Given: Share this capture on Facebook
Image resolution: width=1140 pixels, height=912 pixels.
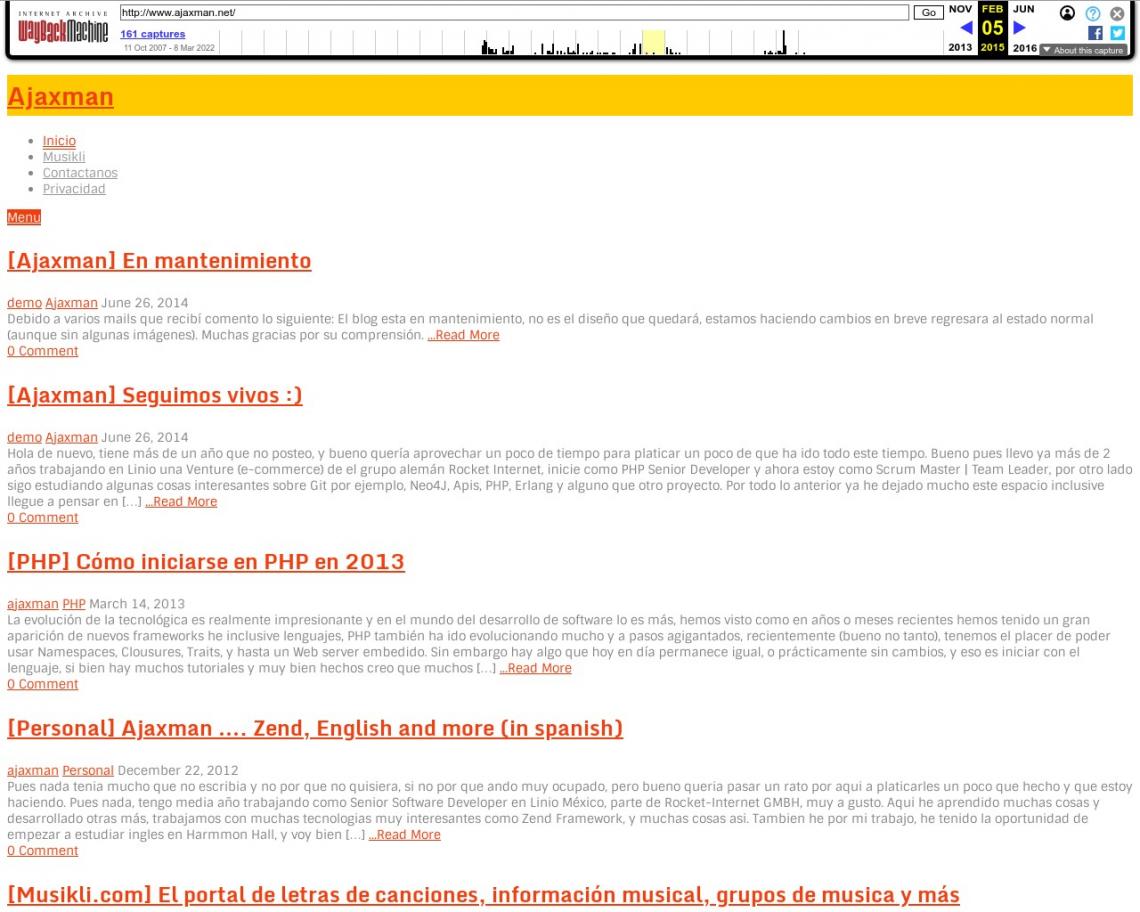Looking at the screenshot, I should (x=1095, y=33).
